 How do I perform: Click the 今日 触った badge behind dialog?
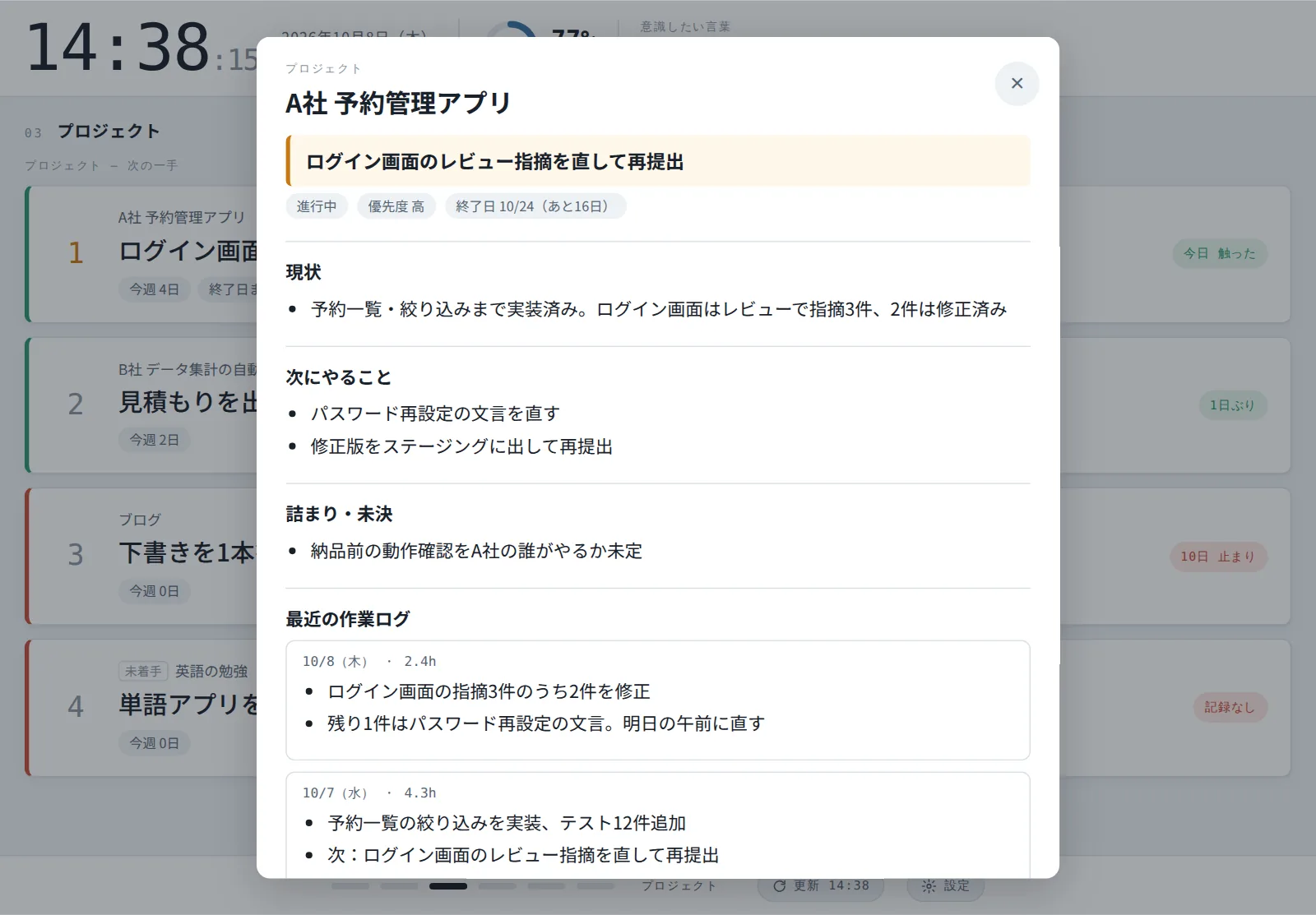pos(1220,253)
